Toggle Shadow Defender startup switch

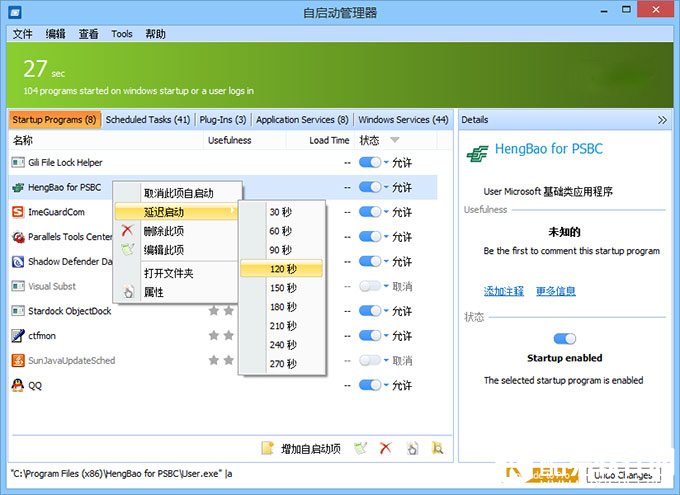(370, 261)
